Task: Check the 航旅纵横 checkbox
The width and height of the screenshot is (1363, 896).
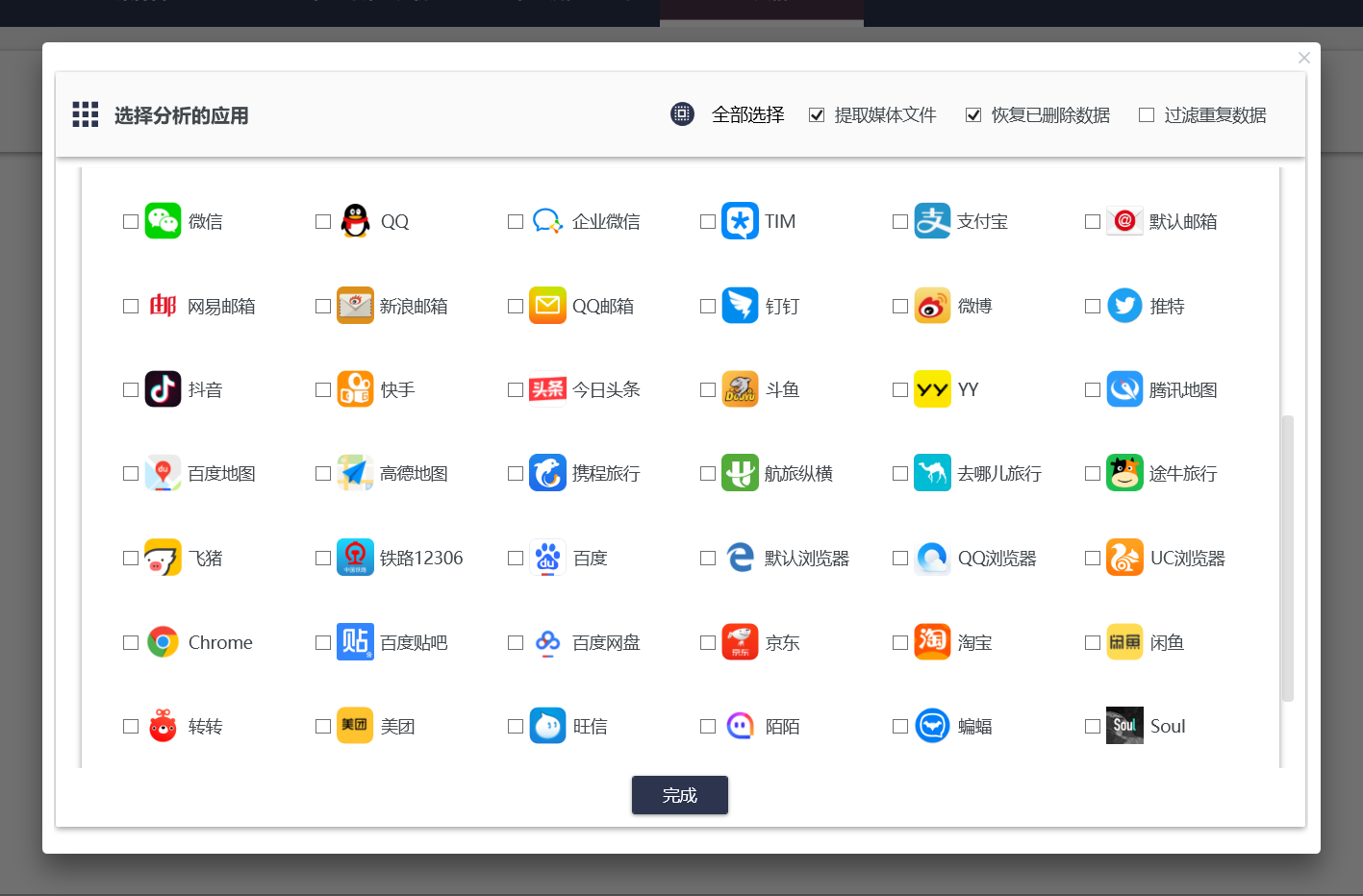Action: click(x=708, y=473)
